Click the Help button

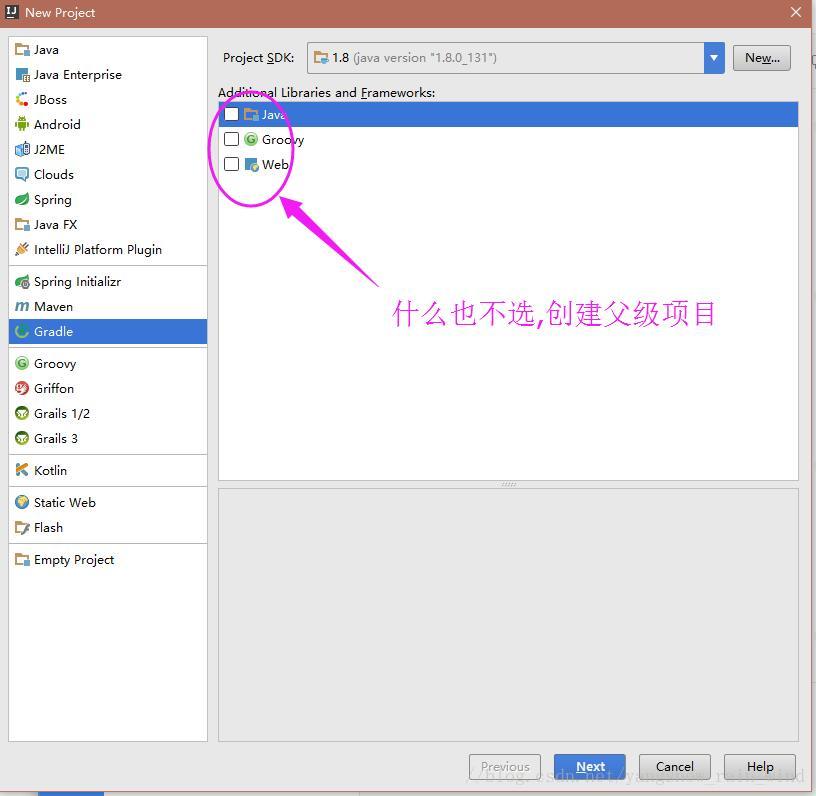pos(760,766)
